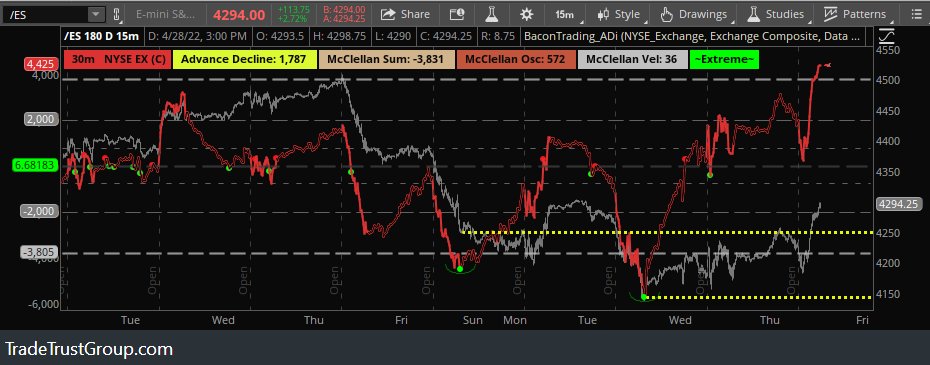The height and width of the screenshot is (365, 930).
Task: Click the McClellan Osc: 572 label
Action: click(x=516, y=59)
